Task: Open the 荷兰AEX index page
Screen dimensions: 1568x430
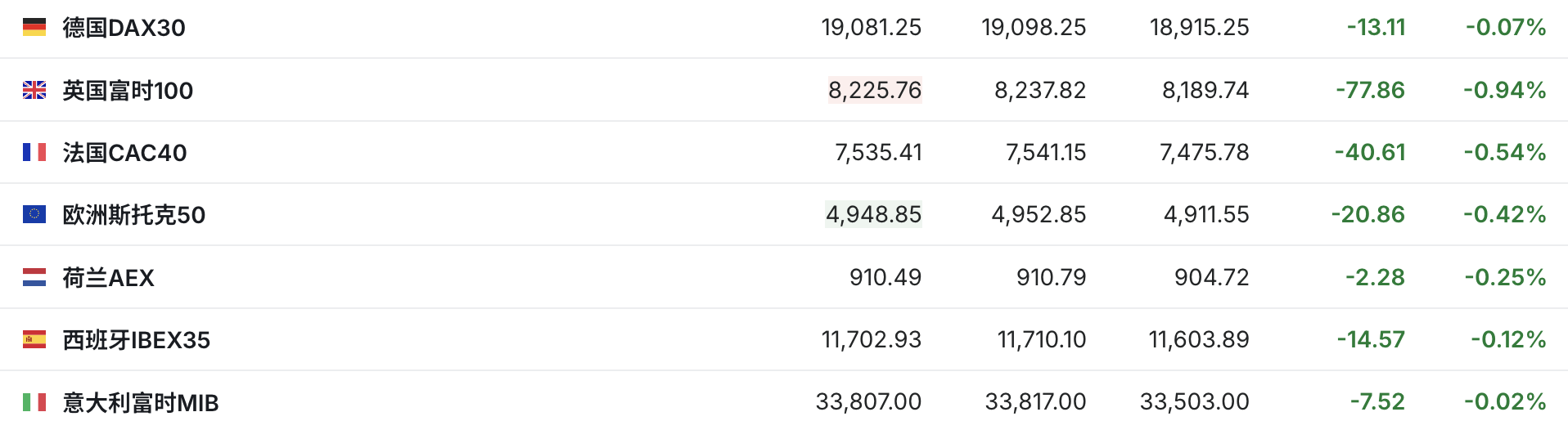Action: [x=109, y=278]
